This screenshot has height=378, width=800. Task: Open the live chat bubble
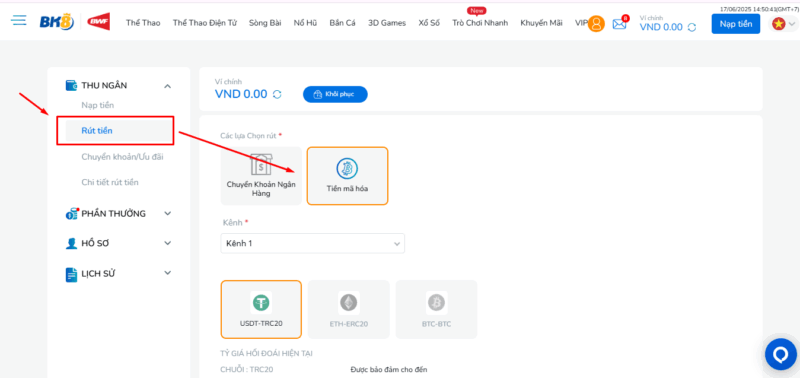point(781,354)
